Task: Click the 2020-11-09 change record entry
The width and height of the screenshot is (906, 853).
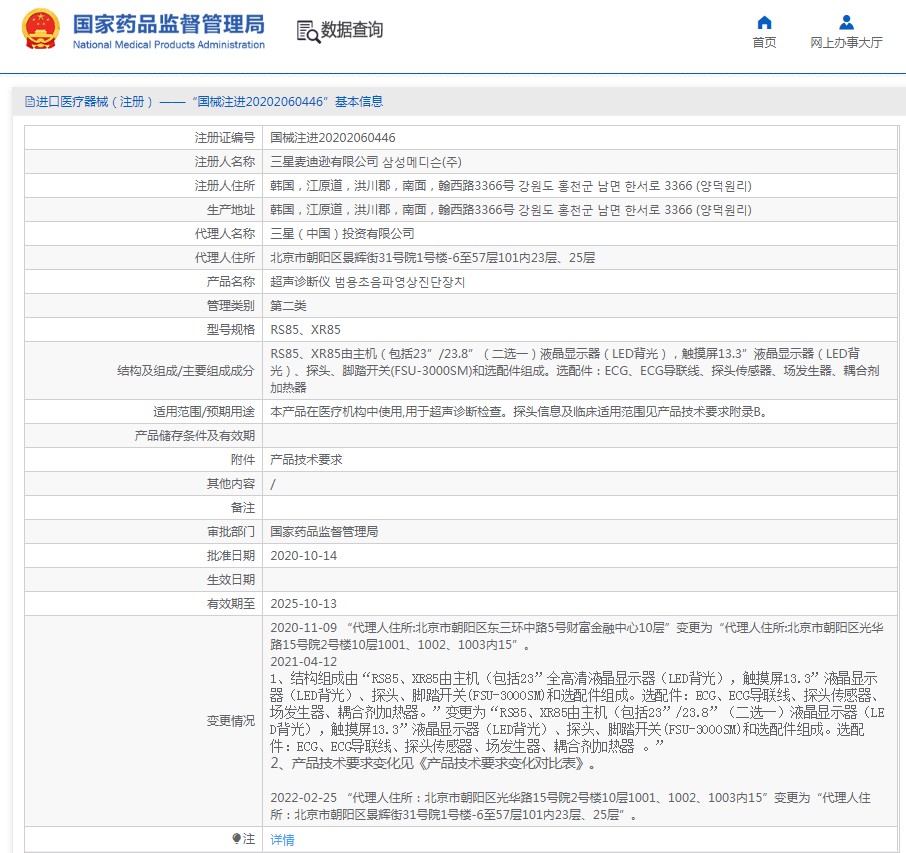Action: tap(577, 636)
